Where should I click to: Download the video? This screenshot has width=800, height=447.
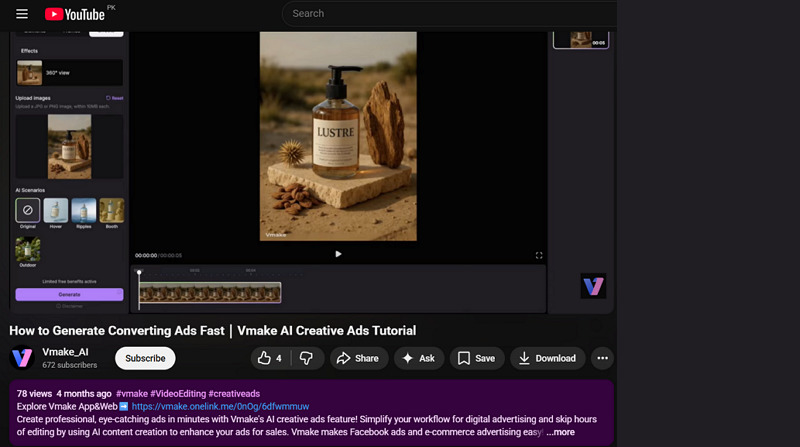[547, 358]
